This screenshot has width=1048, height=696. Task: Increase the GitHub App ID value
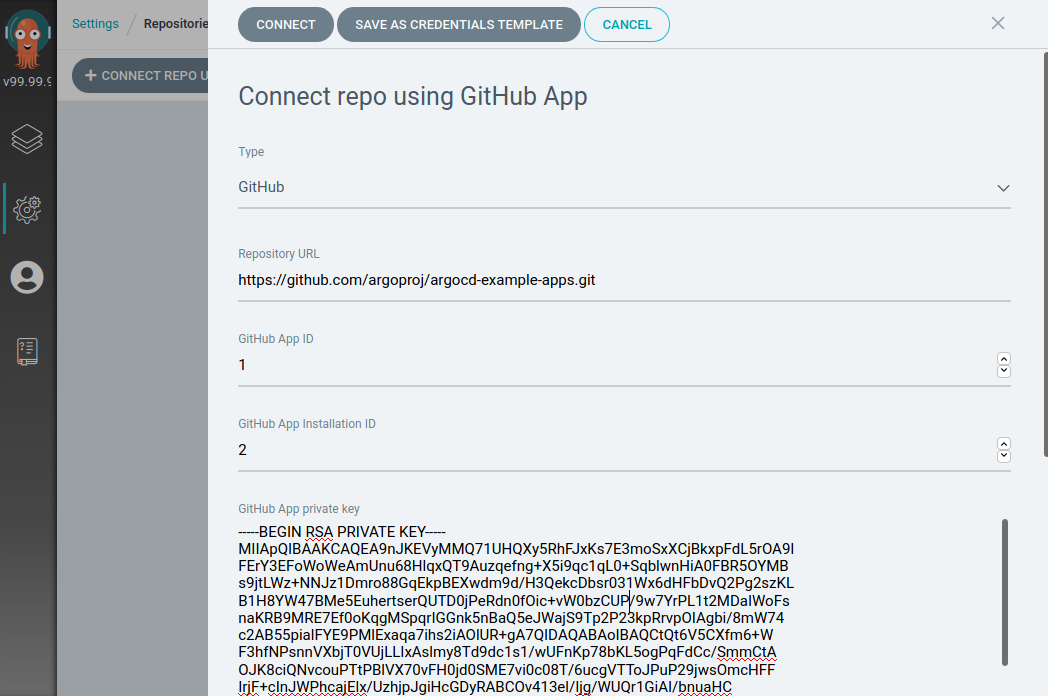[x=1004, y=359]
